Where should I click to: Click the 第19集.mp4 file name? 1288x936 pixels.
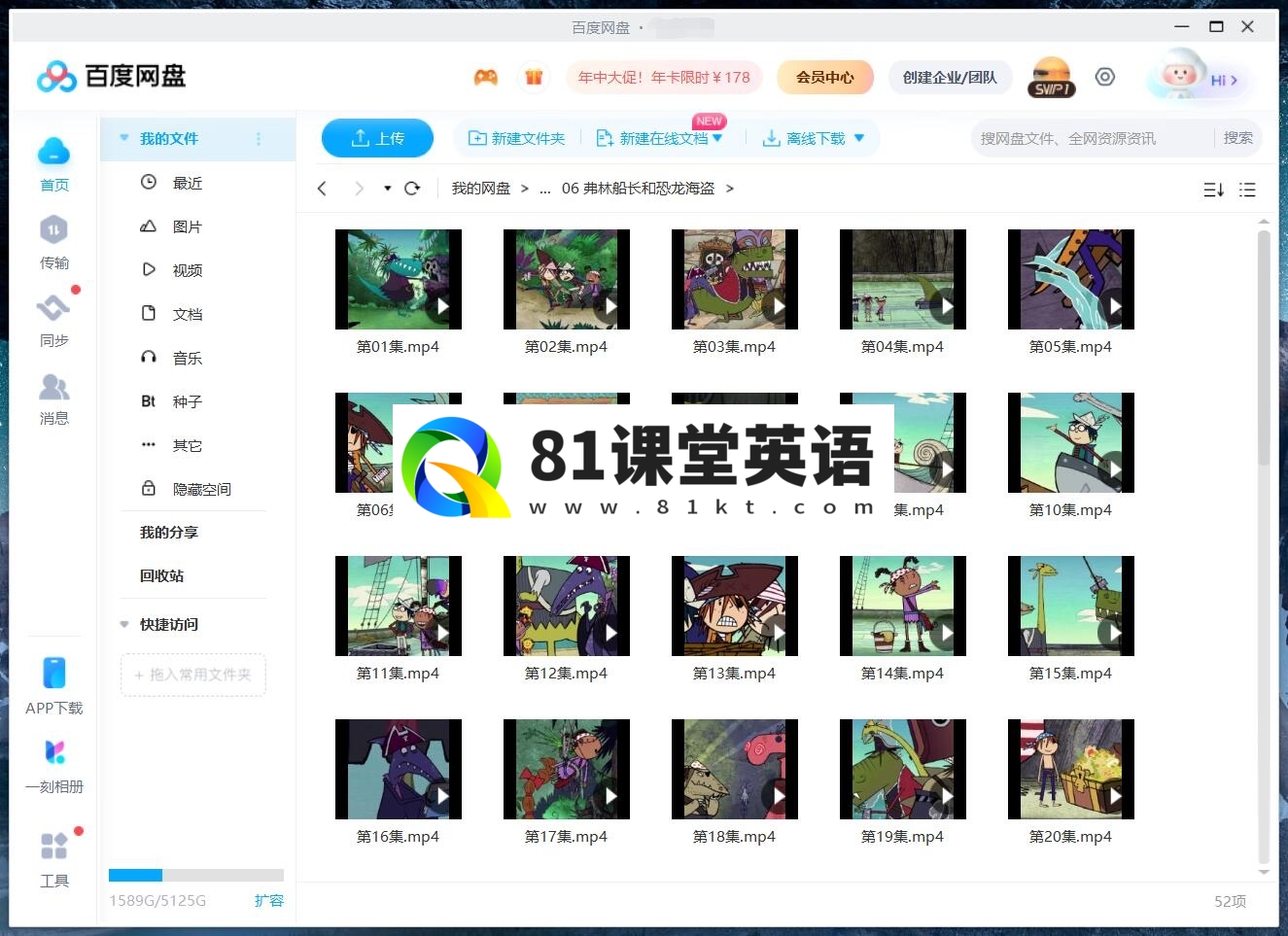click(x=902, y=837)
